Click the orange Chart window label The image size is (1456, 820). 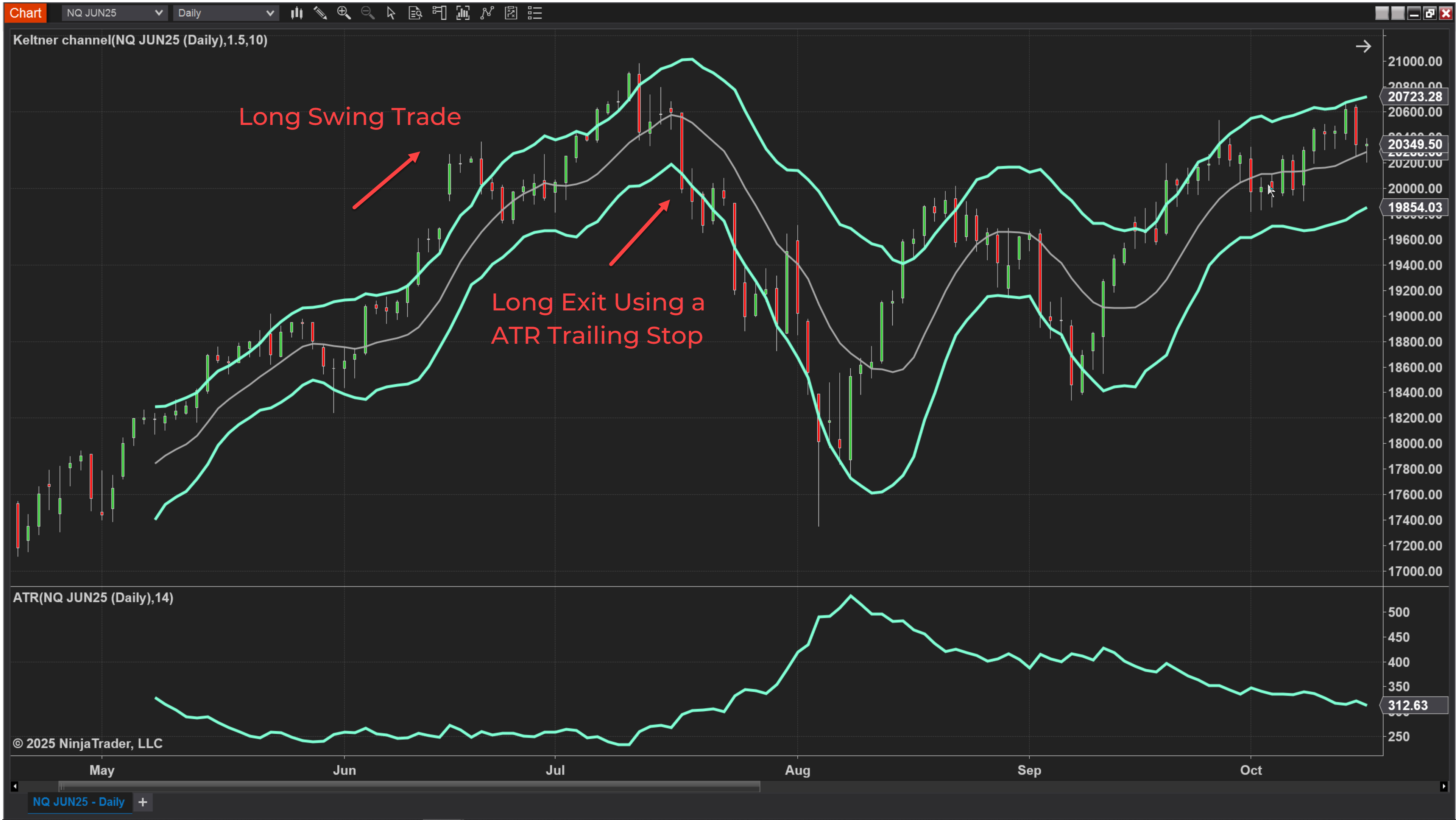point(25,13)
